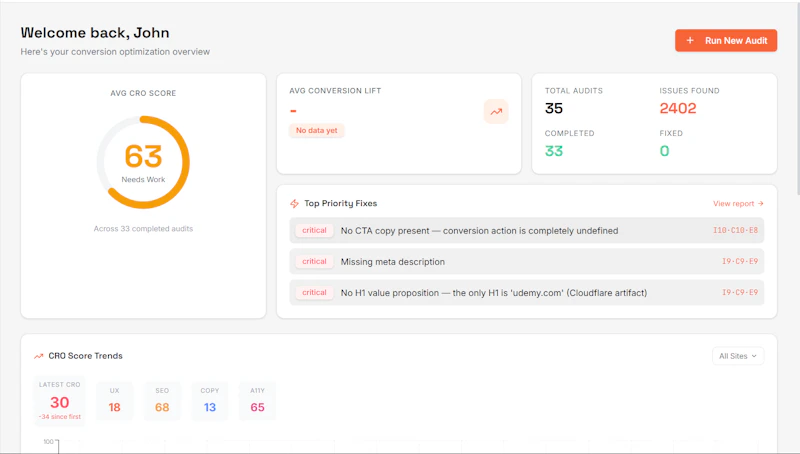
Task: Click the critical badge on No CTA copy row
Action: click(x=314, y=231)
